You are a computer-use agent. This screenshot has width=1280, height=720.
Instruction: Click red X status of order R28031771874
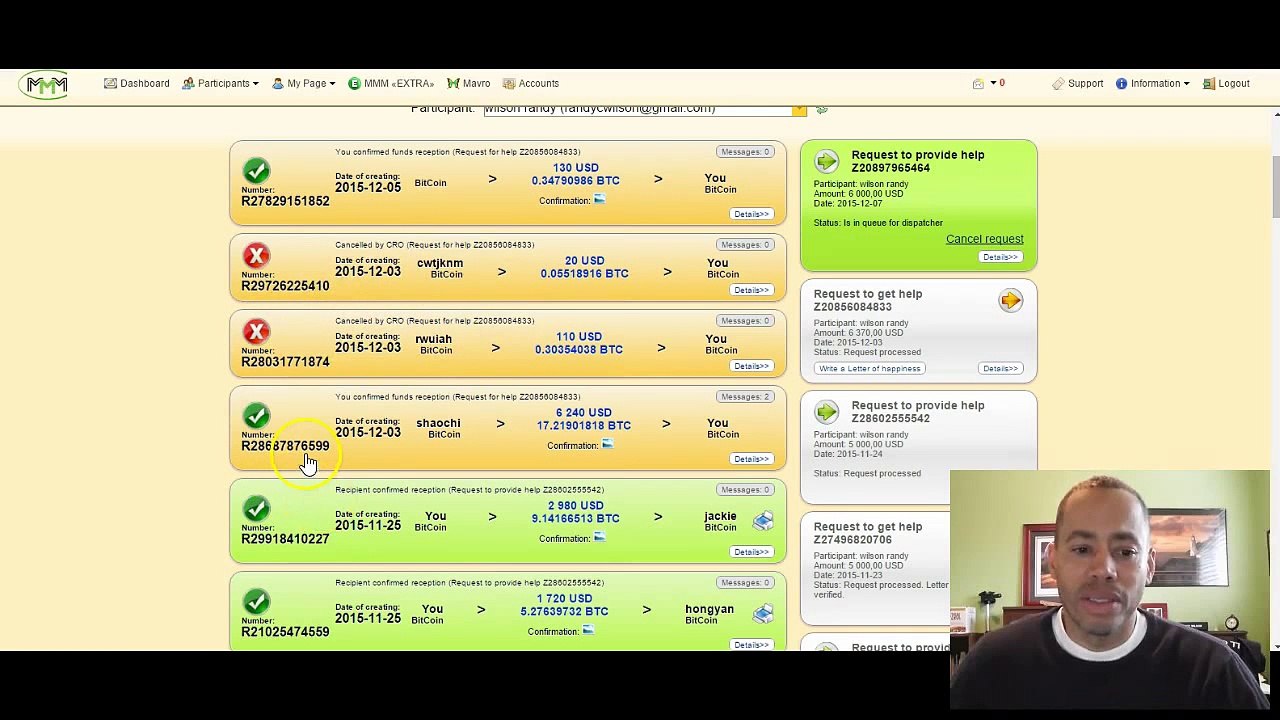pos(256,332)
